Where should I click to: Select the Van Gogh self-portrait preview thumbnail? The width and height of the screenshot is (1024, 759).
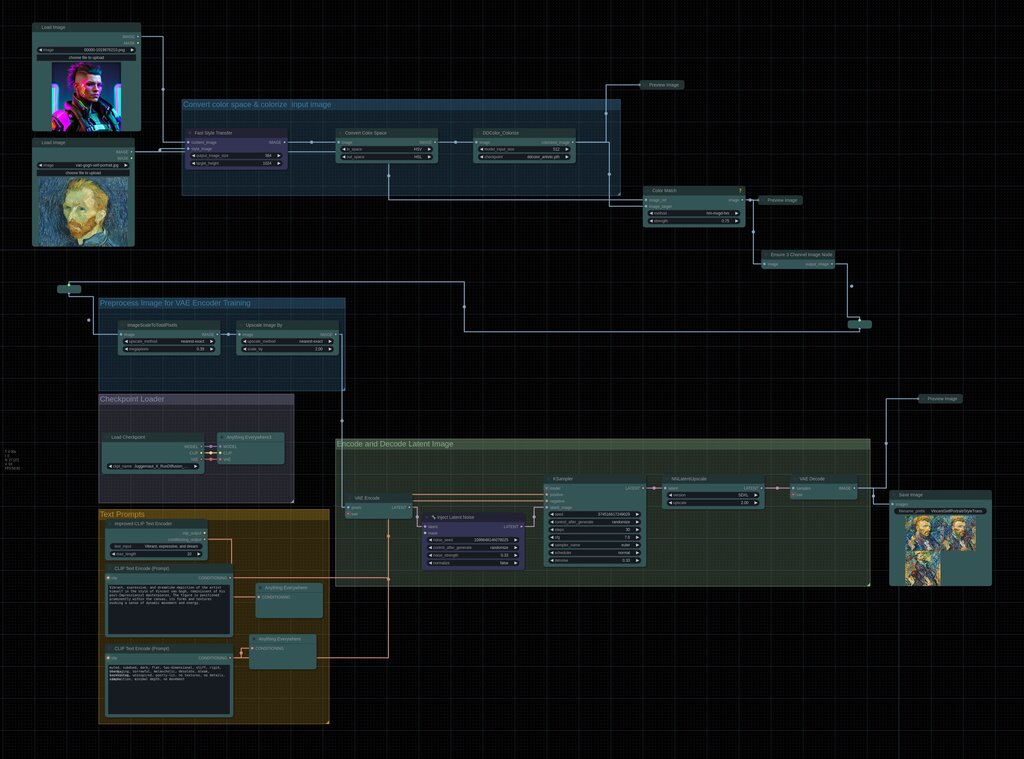(x=84, y=212)
